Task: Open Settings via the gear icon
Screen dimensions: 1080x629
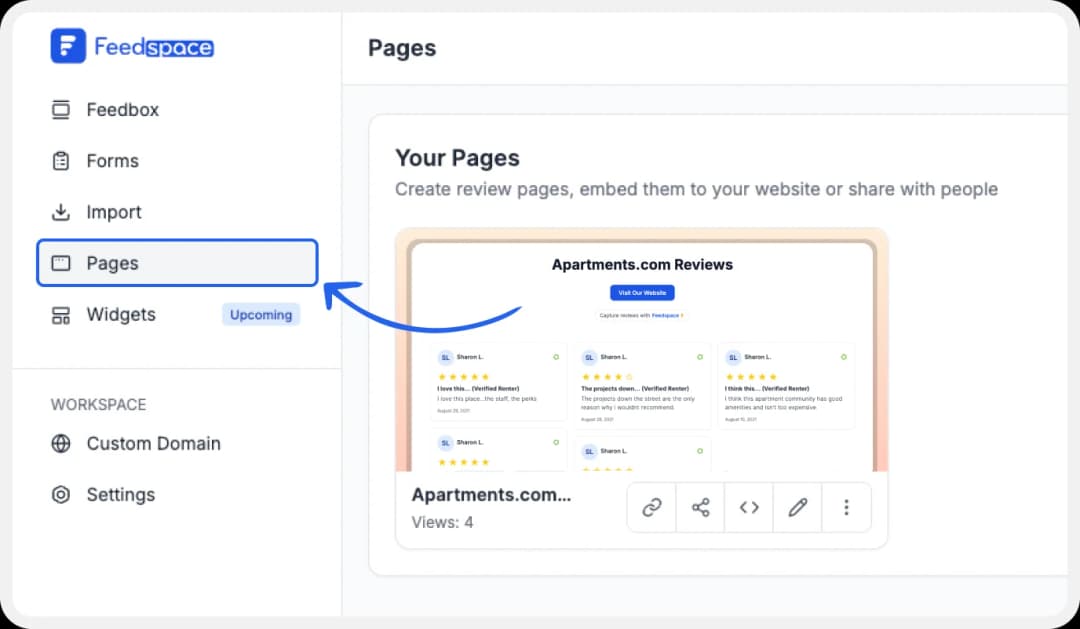Action: pos(61,494)
